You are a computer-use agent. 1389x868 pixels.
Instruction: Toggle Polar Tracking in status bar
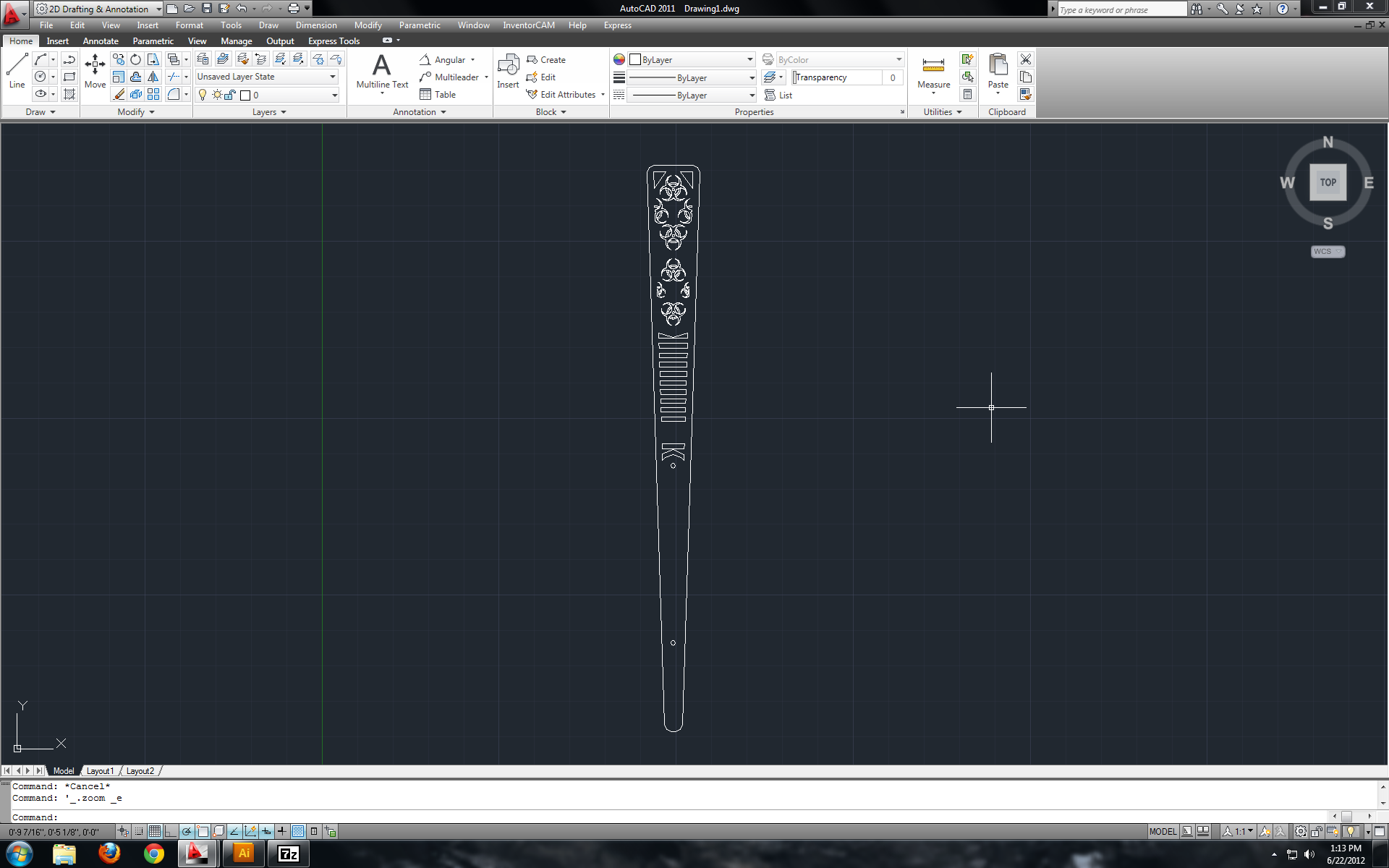[187, 832]
